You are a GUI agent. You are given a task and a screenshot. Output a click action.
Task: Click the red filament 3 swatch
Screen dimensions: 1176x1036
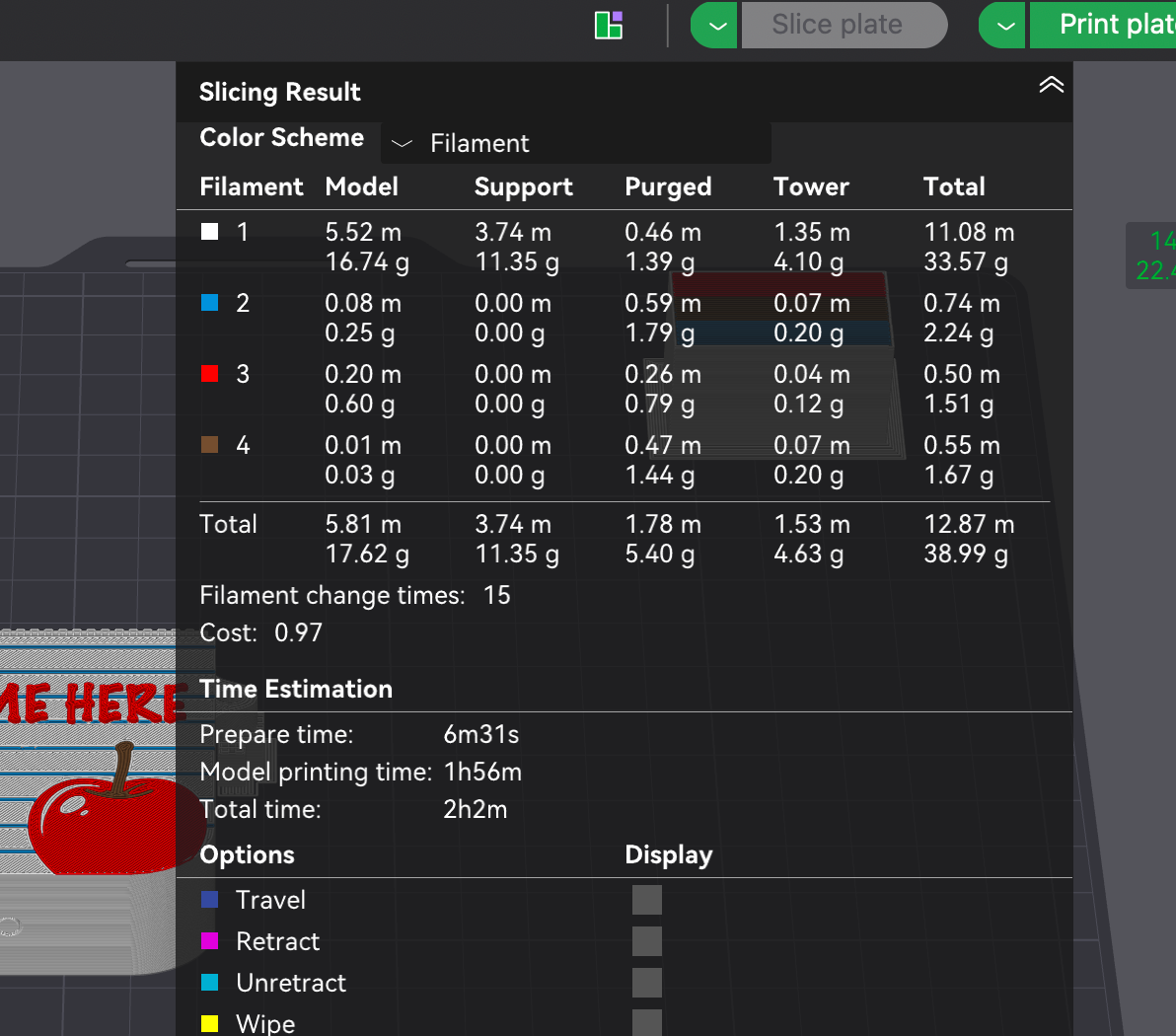pyautogui.click(x=210, y=374)
